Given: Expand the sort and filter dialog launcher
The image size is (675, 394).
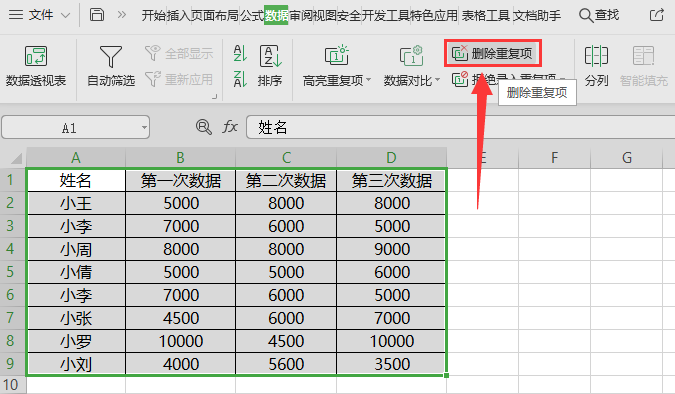Looking at the screenshot, I should (214, 96).
